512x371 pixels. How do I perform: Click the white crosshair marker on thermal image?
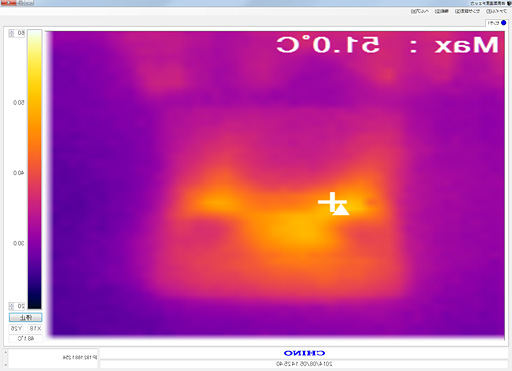point(331,202)
